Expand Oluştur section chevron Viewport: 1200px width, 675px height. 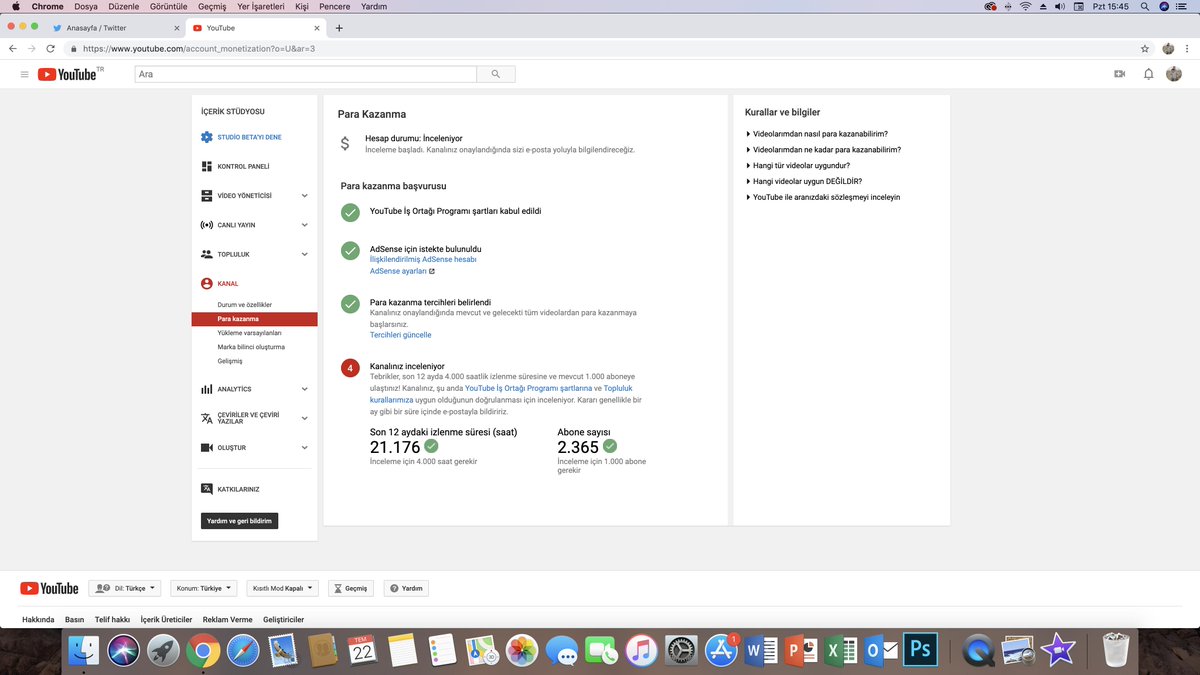pos(304,447)
